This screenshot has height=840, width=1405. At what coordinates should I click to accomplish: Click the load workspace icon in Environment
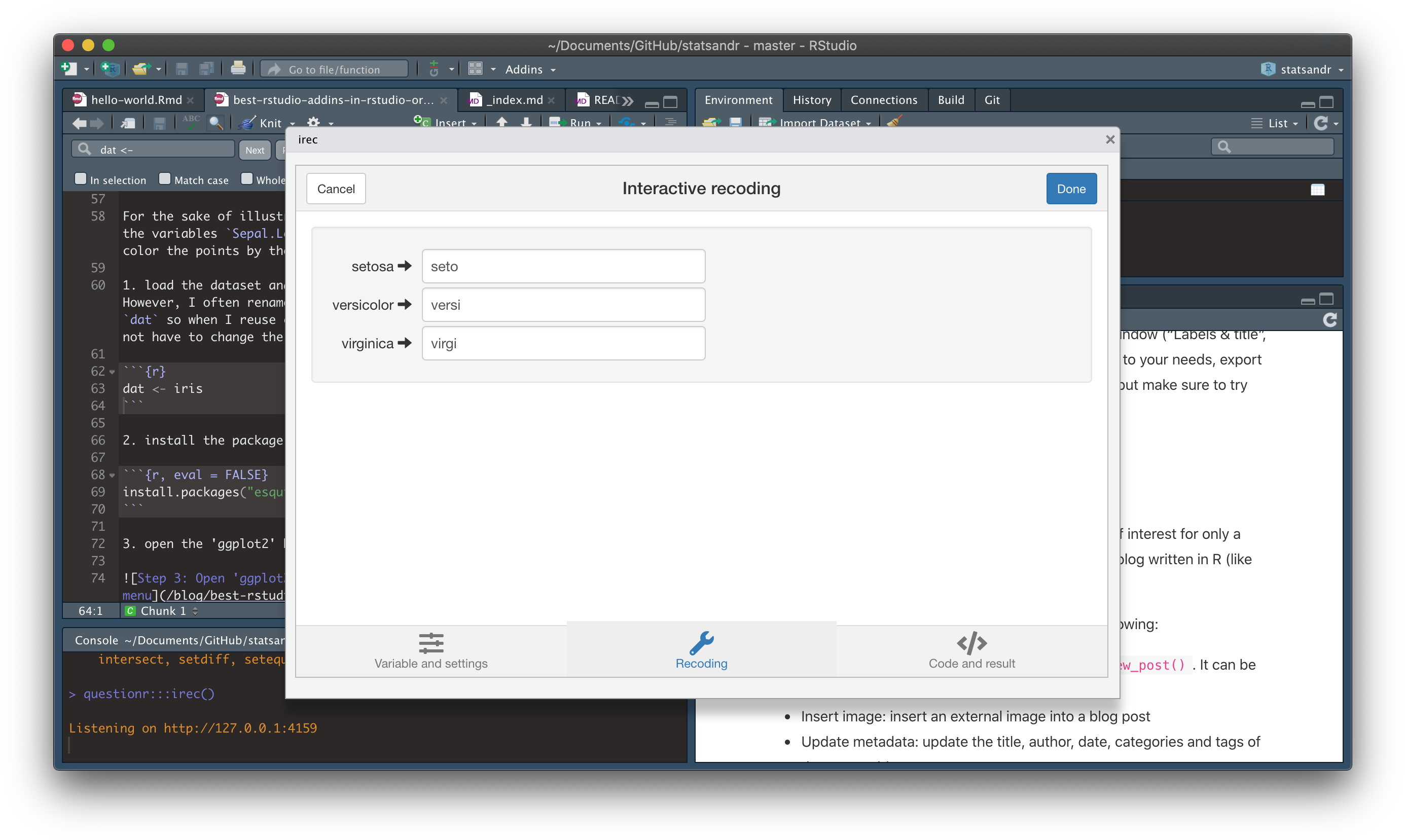click(711, 123)
